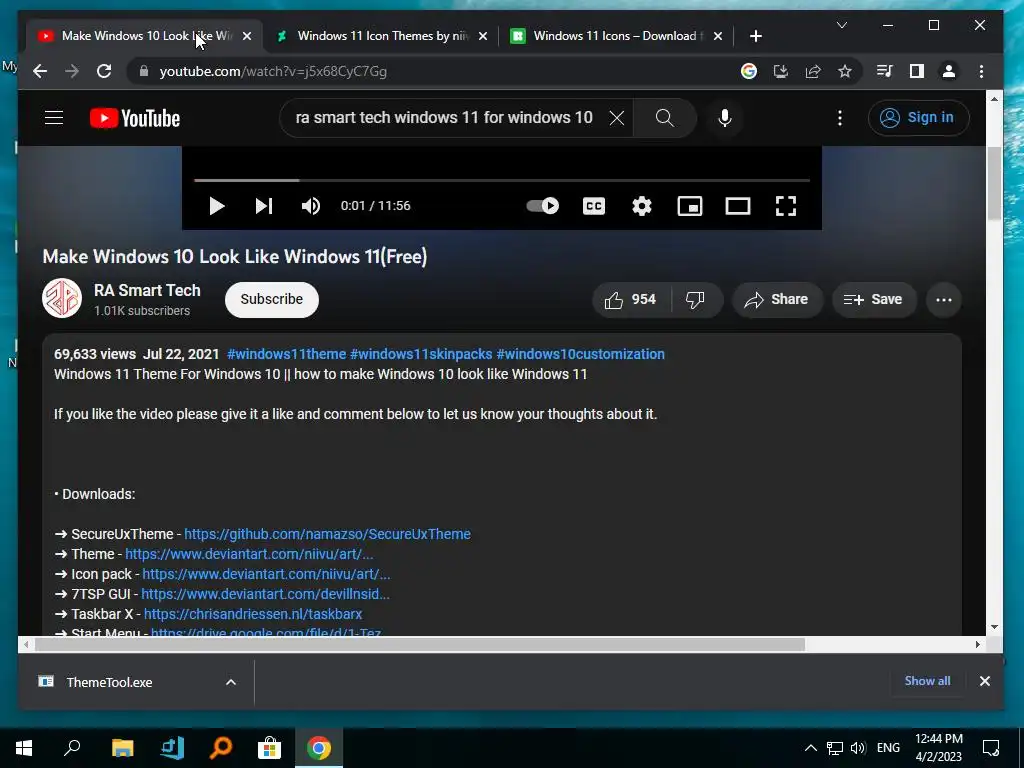
Task: Open the tab search dropdown
Action: tap(842, 25)
